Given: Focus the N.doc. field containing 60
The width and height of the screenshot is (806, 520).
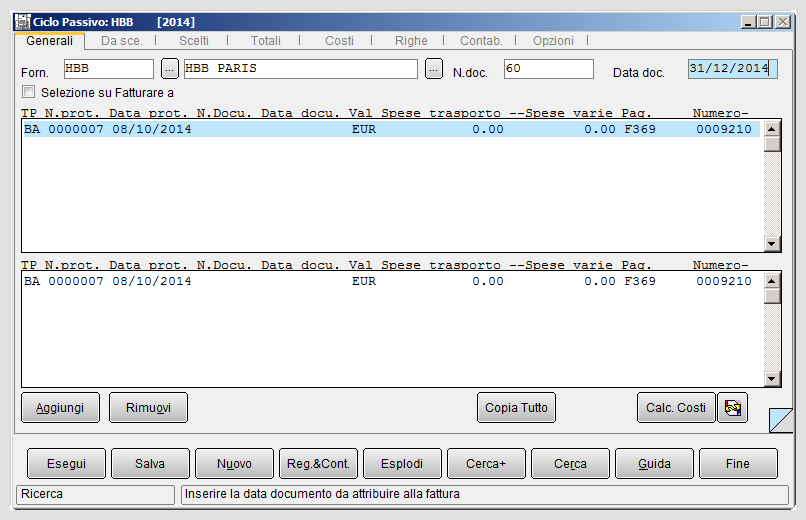Looking at the screenshot, I should point(548,69).
